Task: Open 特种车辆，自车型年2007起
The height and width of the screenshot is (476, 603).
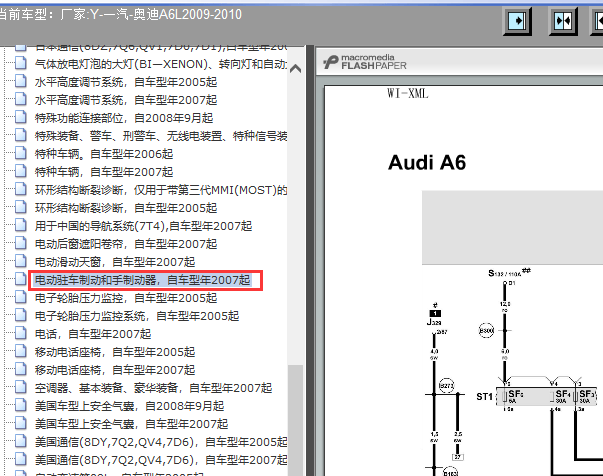Action: (104, 172)
